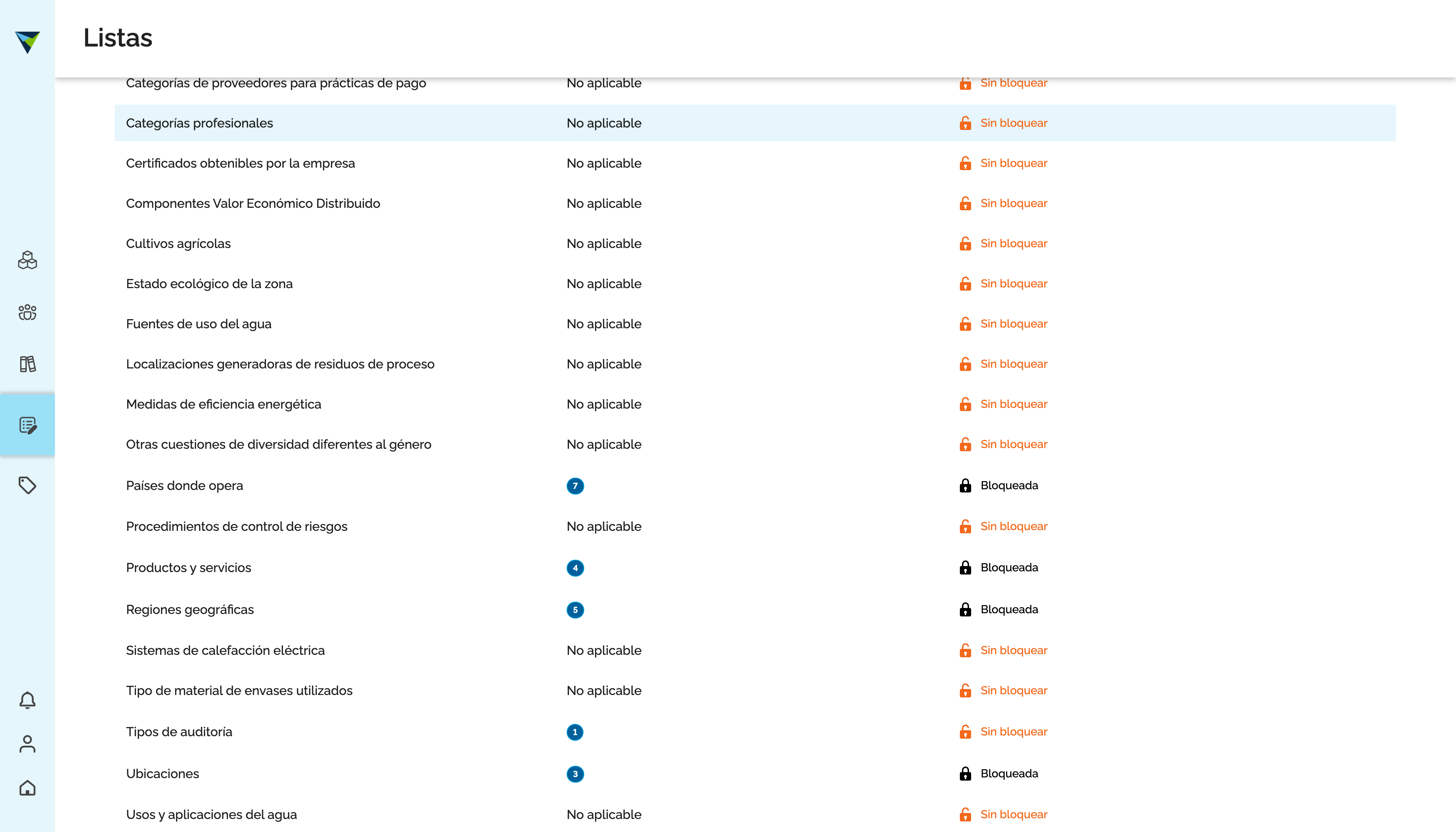Click the app logo in sidebar
The image size is (1456, 832).
point(27,42)
